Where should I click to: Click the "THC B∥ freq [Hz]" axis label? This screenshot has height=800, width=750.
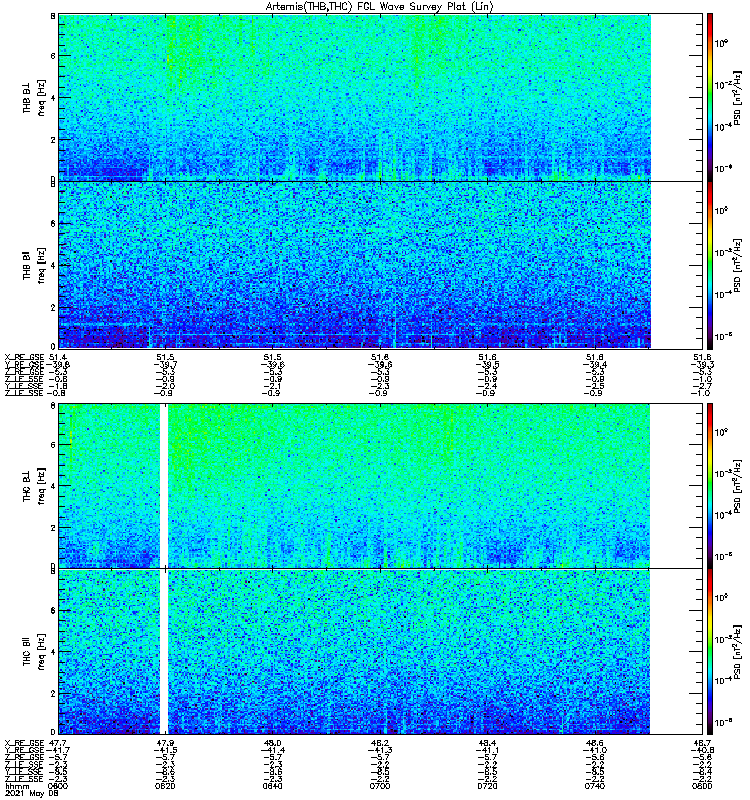click(x=34, y=652)
